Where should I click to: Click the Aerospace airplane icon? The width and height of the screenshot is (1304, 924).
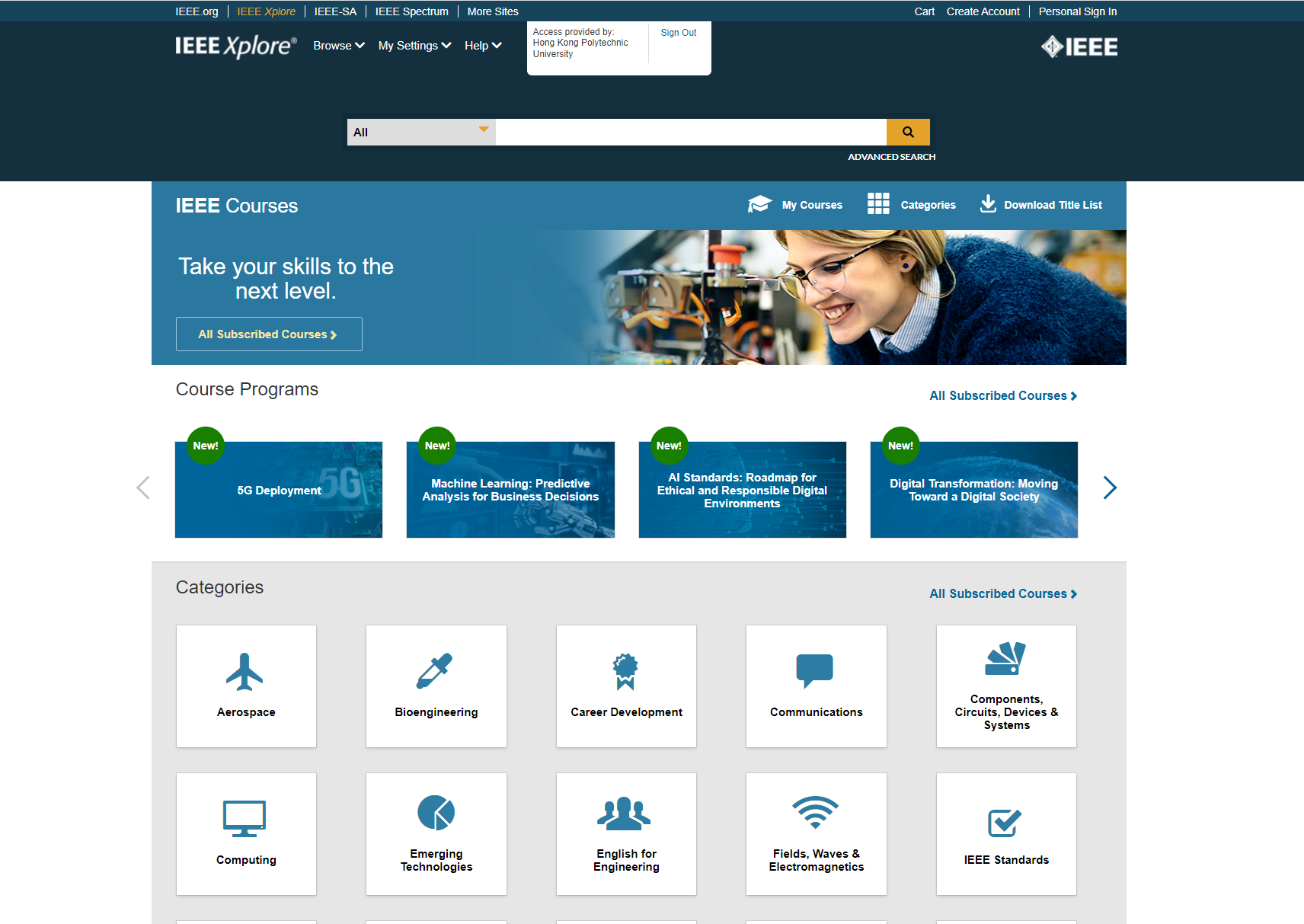click(244, 672)
